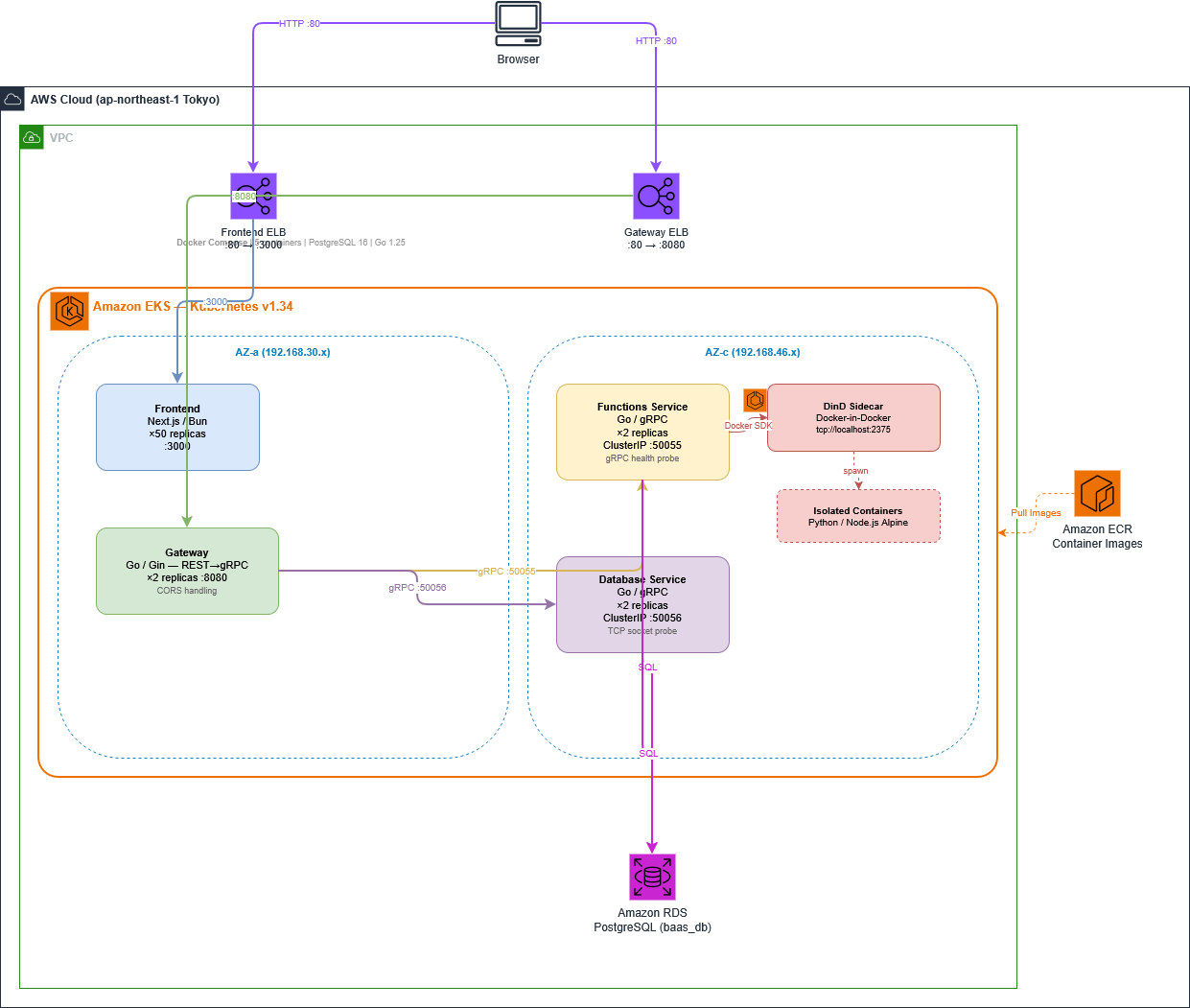Select the gRPC :50056 connector label
This screenshot has height=1008, width=1190.
pos(417,588)
